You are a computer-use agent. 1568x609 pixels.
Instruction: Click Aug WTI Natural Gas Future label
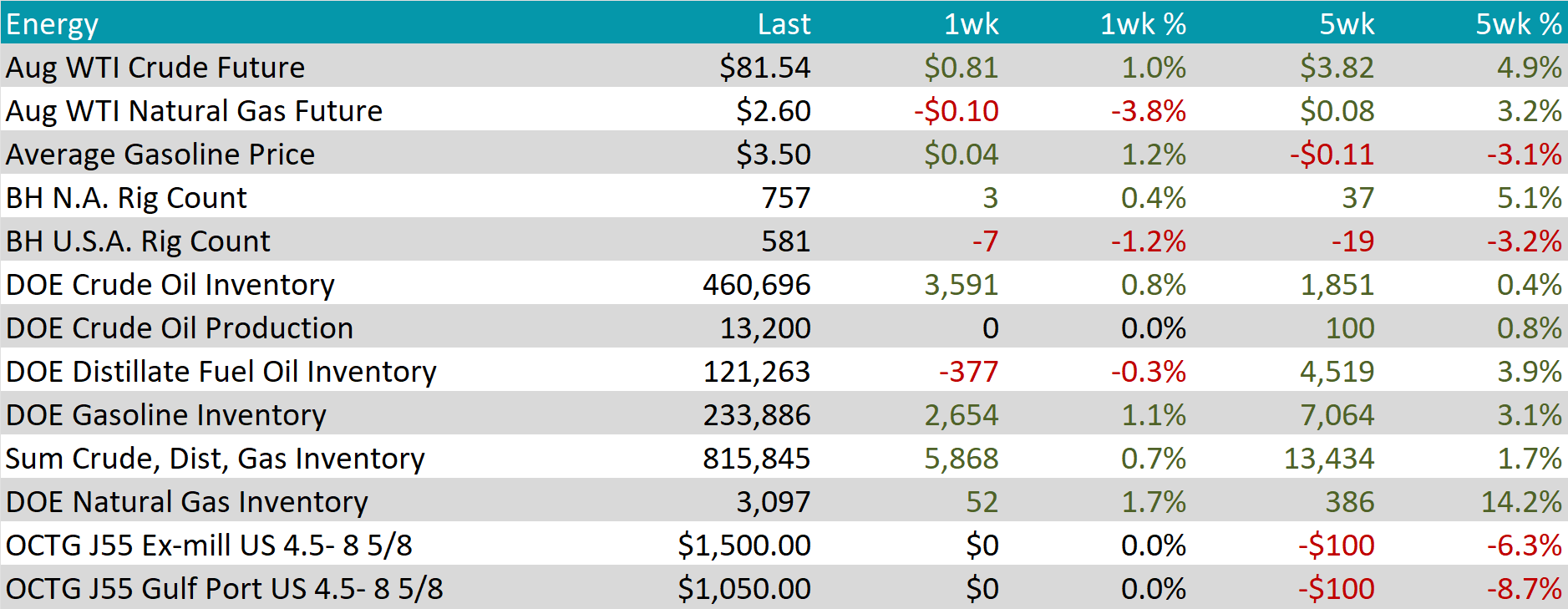[194, 111]
